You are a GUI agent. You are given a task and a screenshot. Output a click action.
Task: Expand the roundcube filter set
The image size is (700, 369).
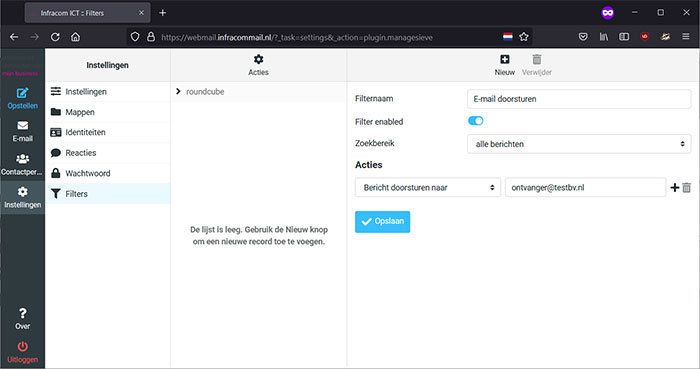coord(178,91)
